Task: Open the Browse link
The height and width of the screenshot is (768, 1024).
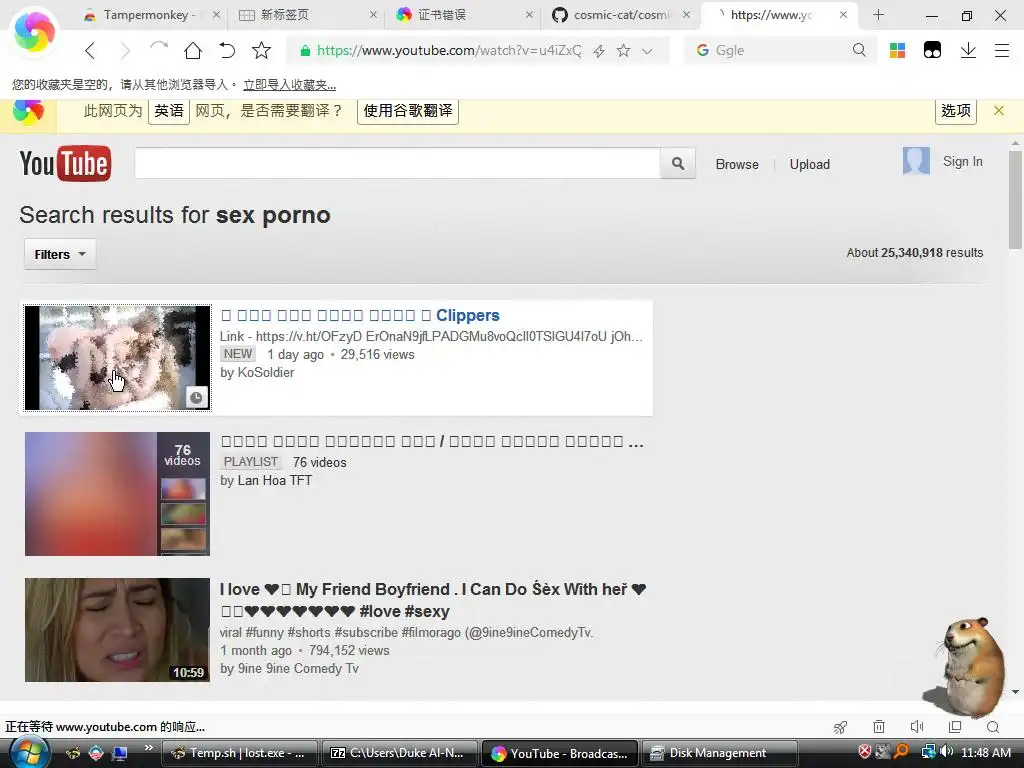Action: (737, 165)
